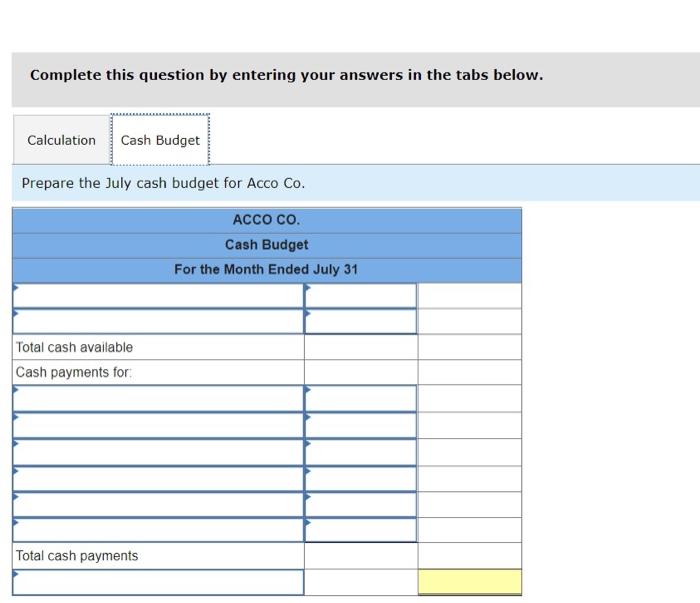Click the Cash Budget table title row
Screen dimensions: 700x603
267,245
